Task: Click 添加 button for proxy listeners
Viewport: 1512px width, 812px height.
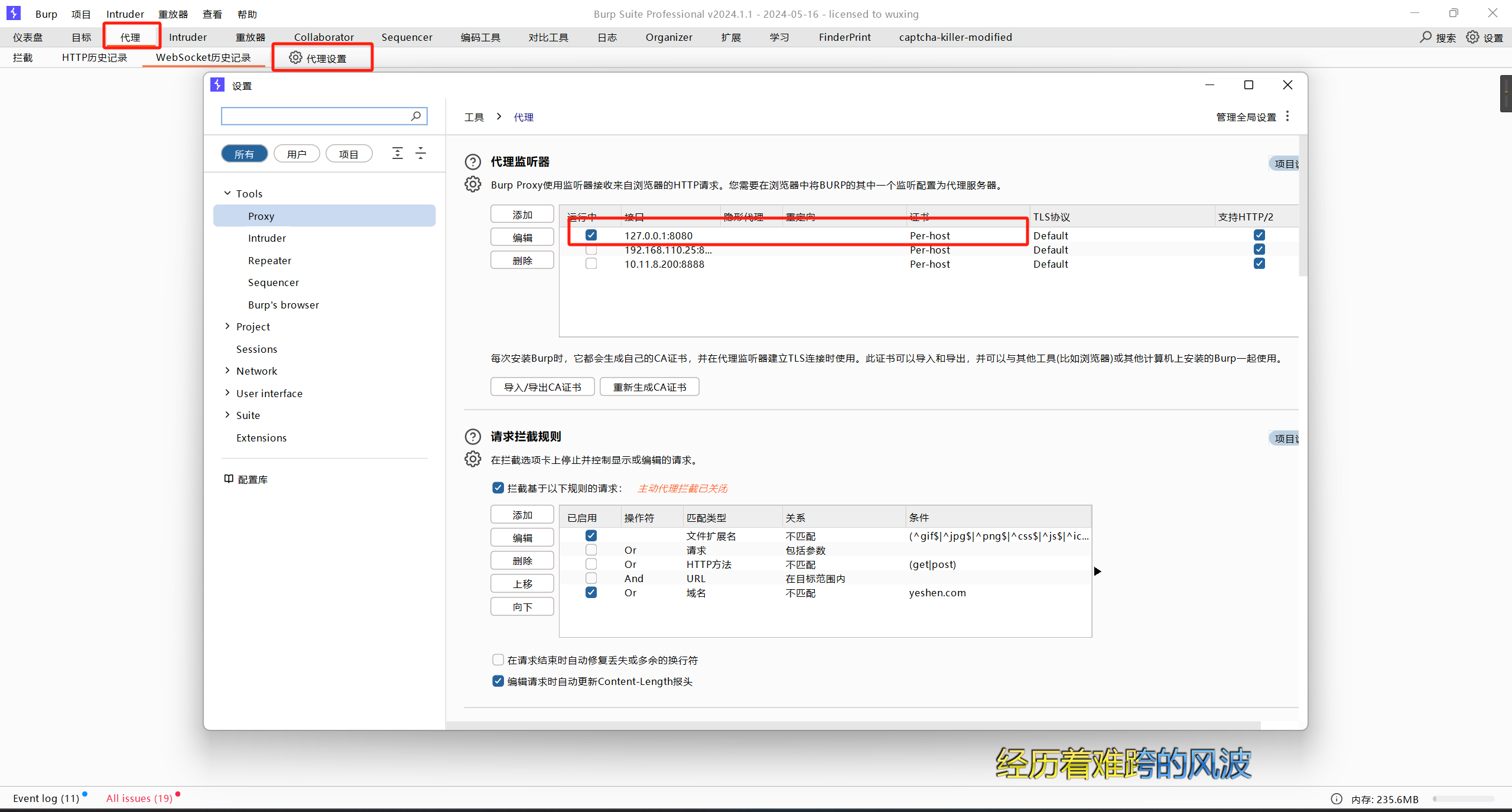Action: pyautogui.click(x=522, y=215)
